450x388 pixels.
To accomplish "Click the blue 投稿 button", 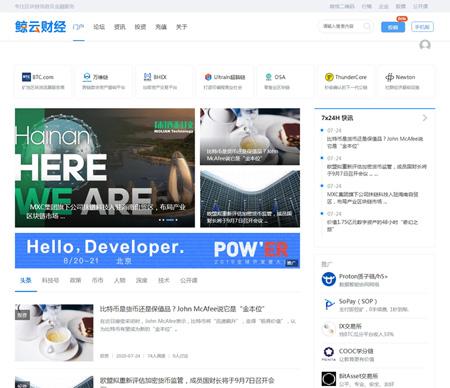I will [x=393, y=27].
